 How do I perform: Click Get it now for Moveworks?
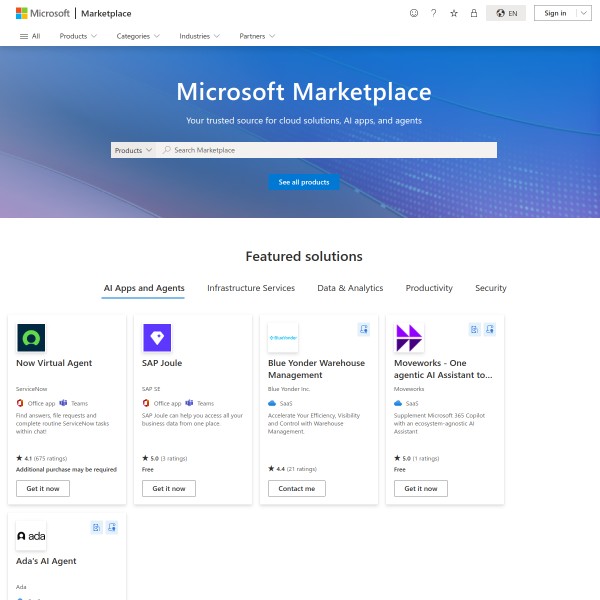pyautogui.click(x=421, y=489)
